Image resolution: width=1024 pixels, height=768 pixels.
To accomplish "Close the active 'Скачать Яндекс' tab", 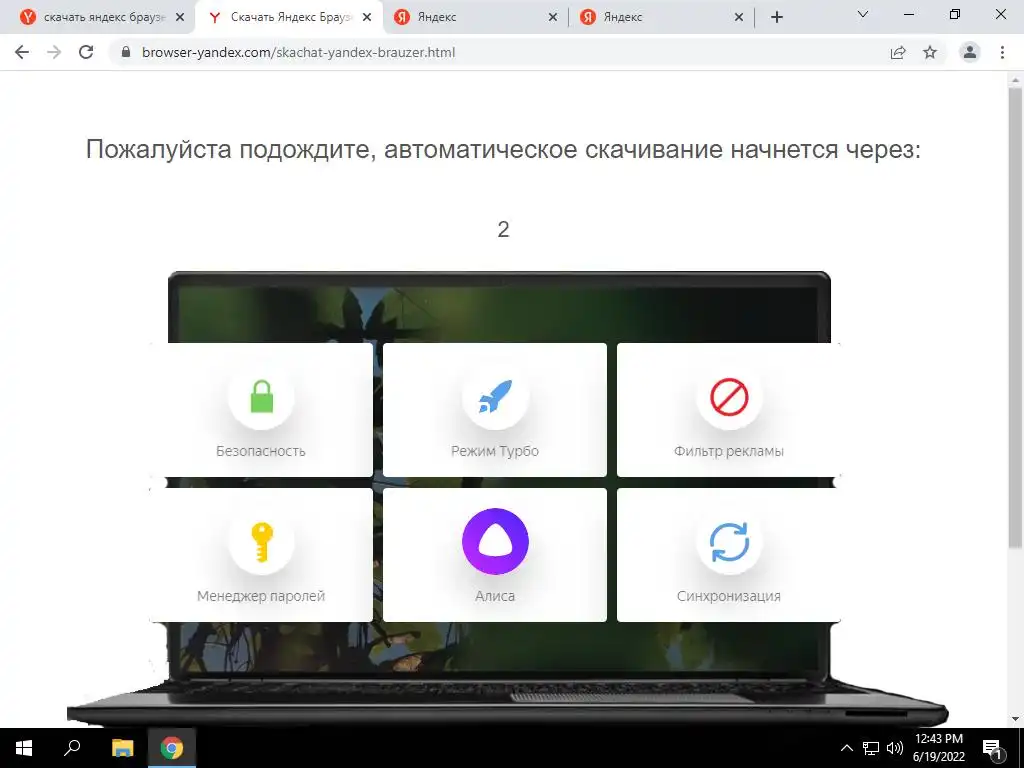I will (x=367, y=18).
